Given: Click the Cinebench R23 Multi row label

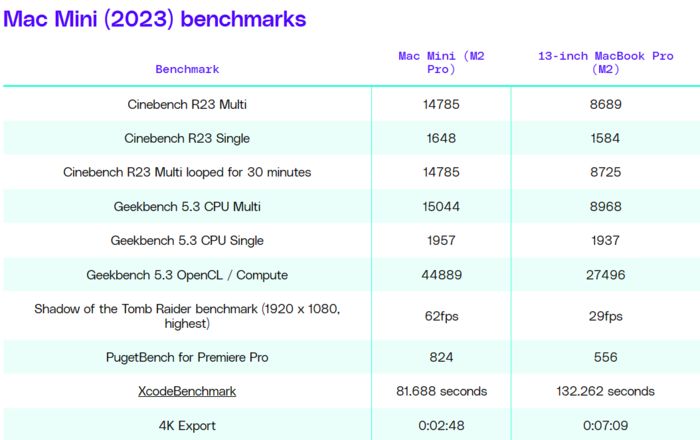Looking at the screenshot, I should [x=187, y=104].
